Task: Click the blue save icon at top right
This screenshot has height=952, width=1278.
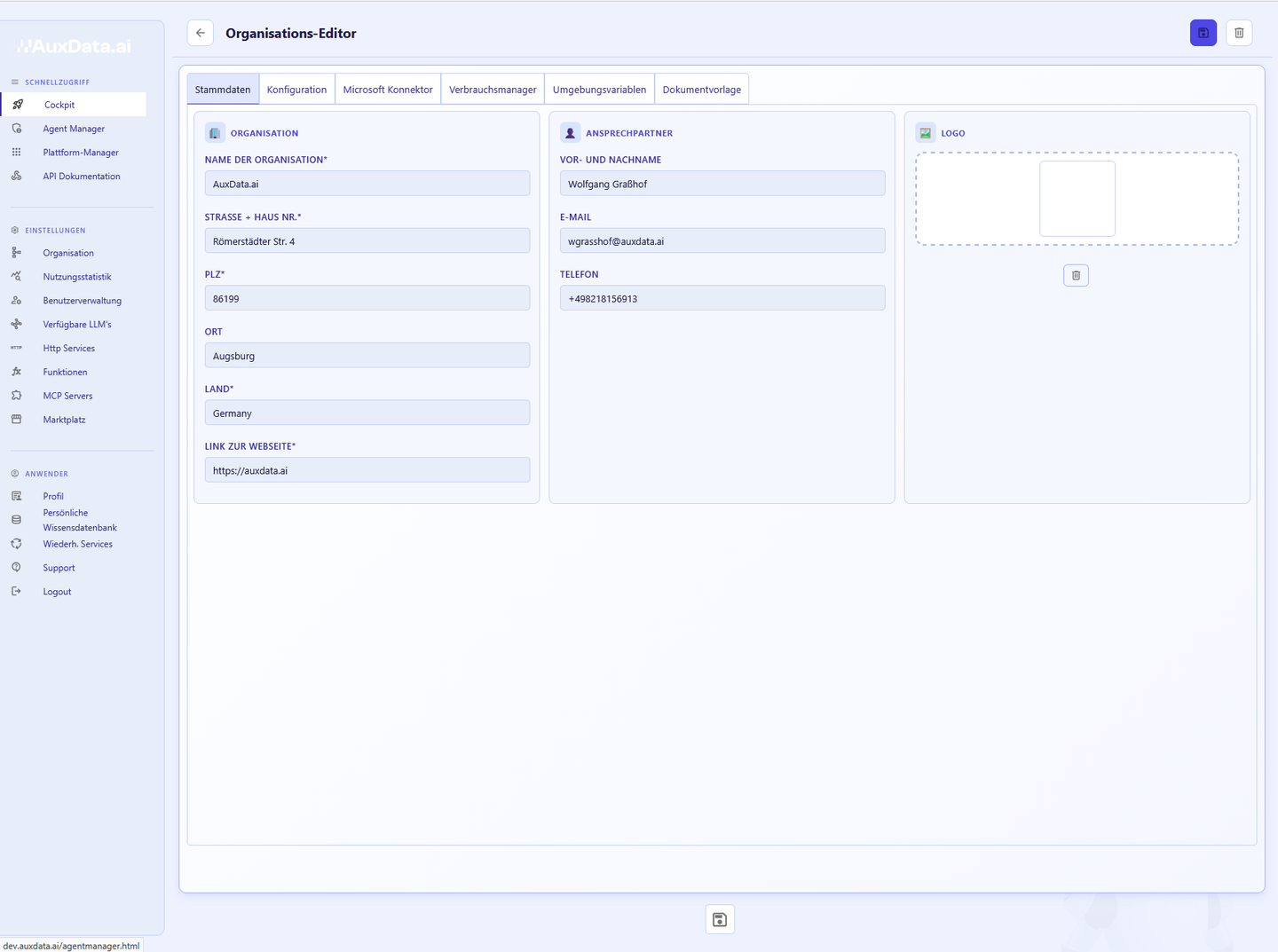Action: point(1203,33)
